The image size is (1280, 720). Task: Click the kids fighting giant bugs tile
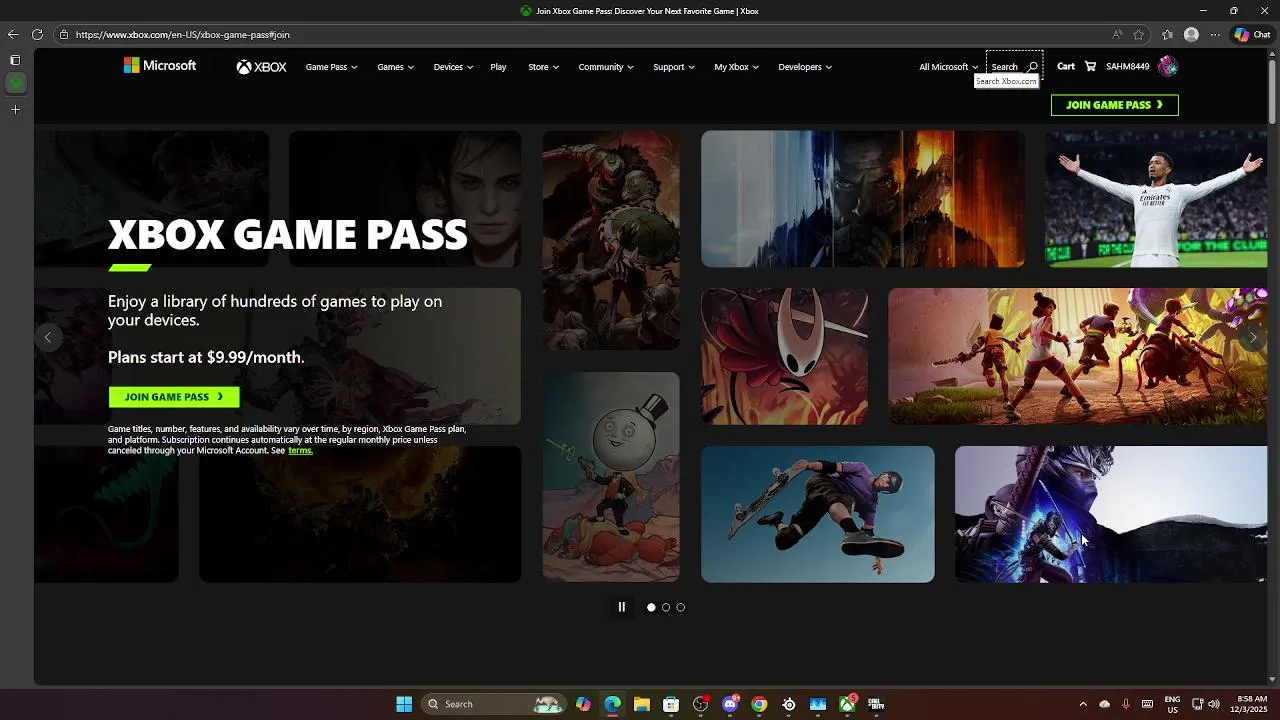[x=1078, y=356]
